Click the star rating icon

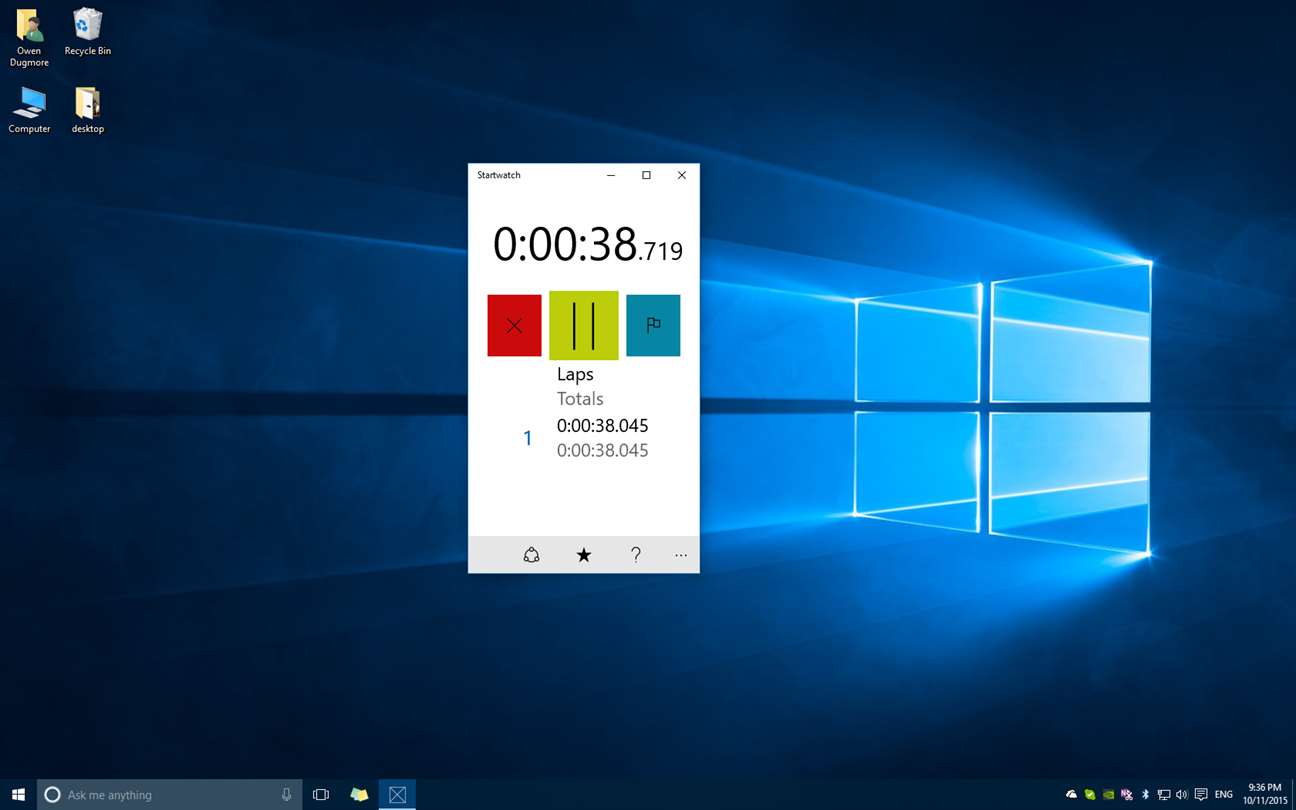(x=584, y=555)
